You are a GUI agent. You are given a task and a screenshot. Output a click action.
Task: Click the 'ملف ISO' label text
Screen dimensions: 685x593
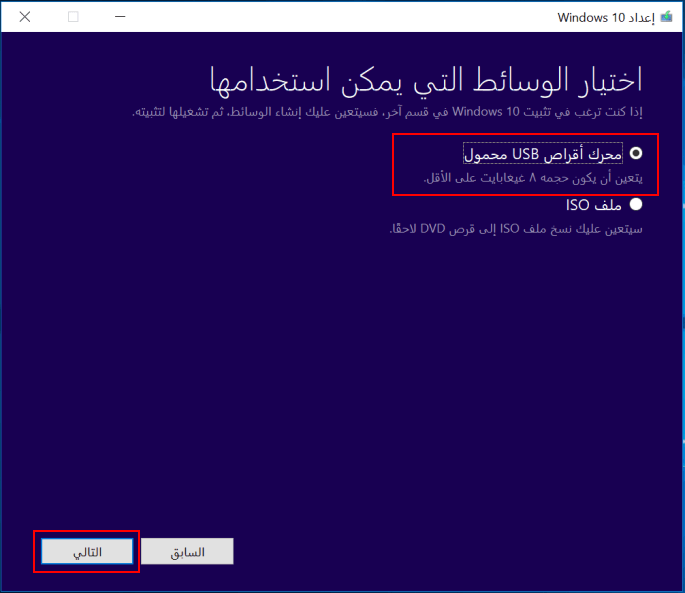click(x=594, y=205)
